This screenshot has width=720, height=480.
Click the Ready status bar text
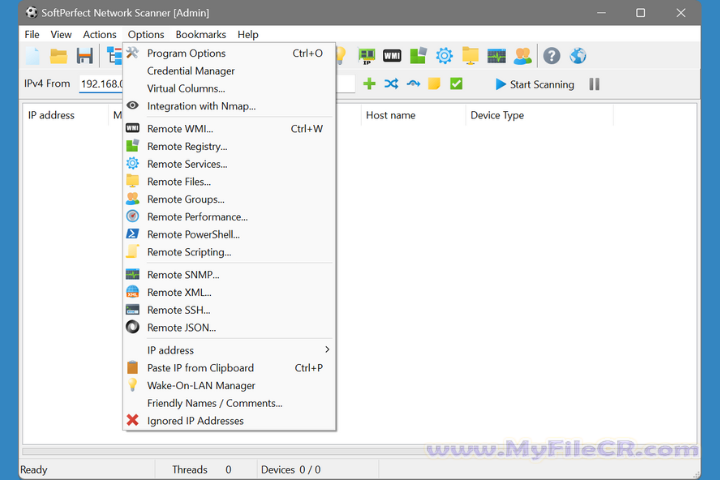point(34,469)
